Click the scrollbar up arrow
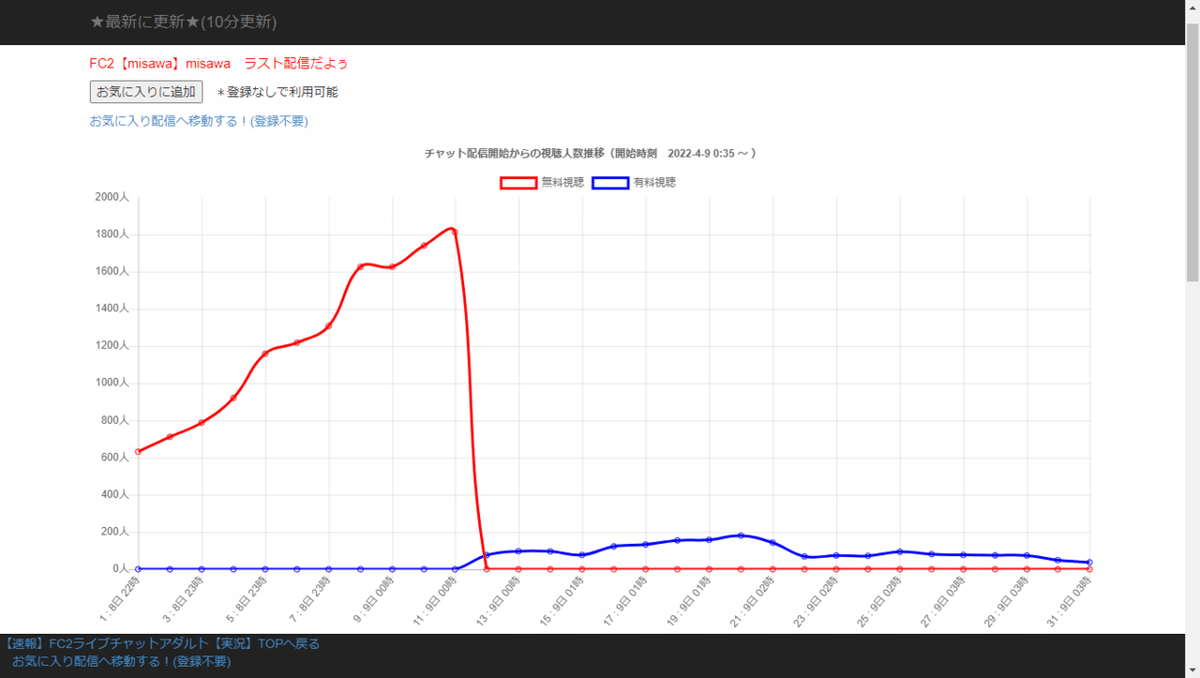1200x678 pixels. 1191,8
